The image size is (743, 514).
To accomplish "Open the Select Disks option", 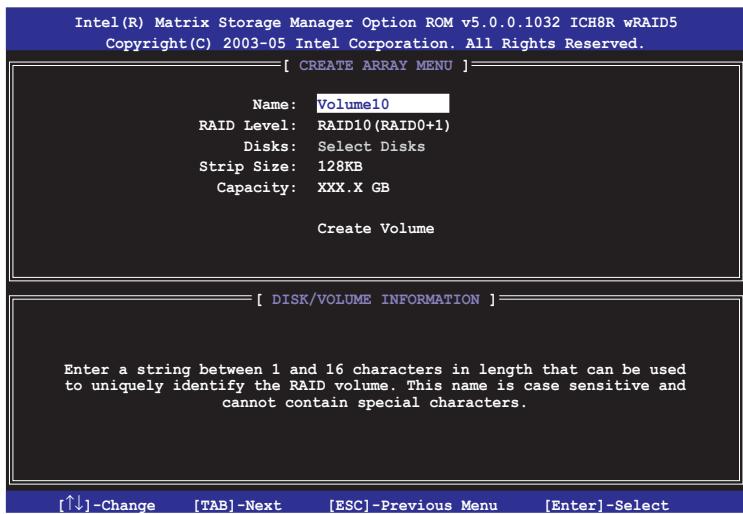I will (x=371, y=146).
